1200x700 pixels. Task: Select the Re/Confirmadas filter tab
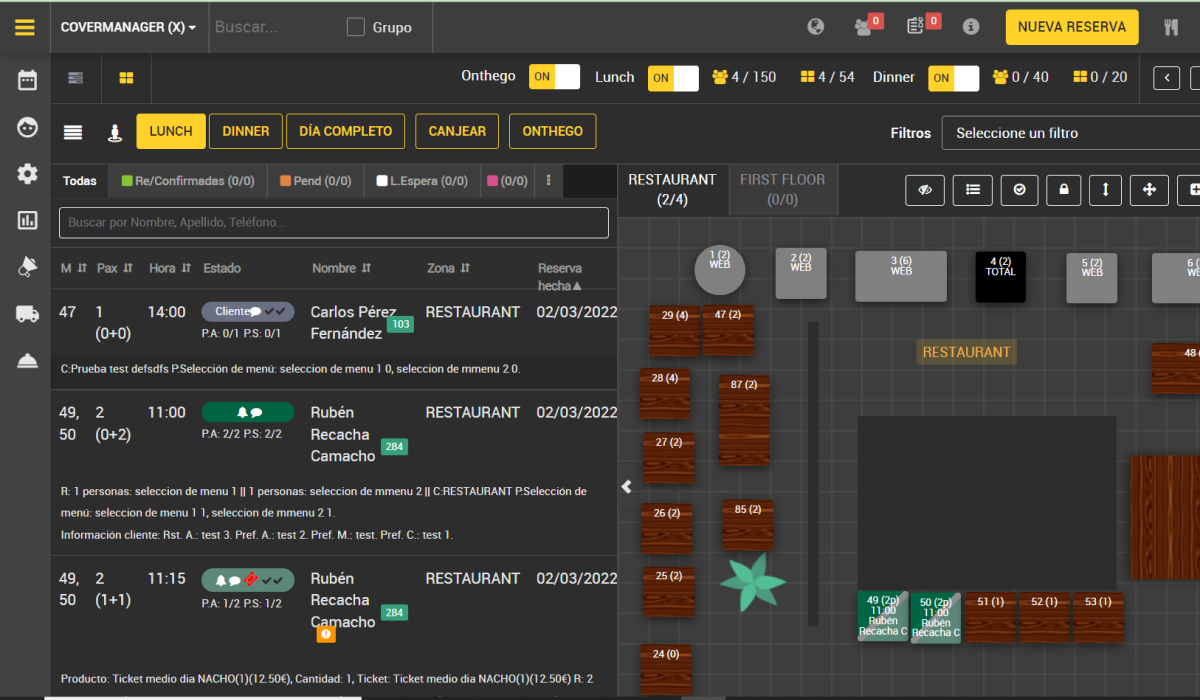coord(187,181)
